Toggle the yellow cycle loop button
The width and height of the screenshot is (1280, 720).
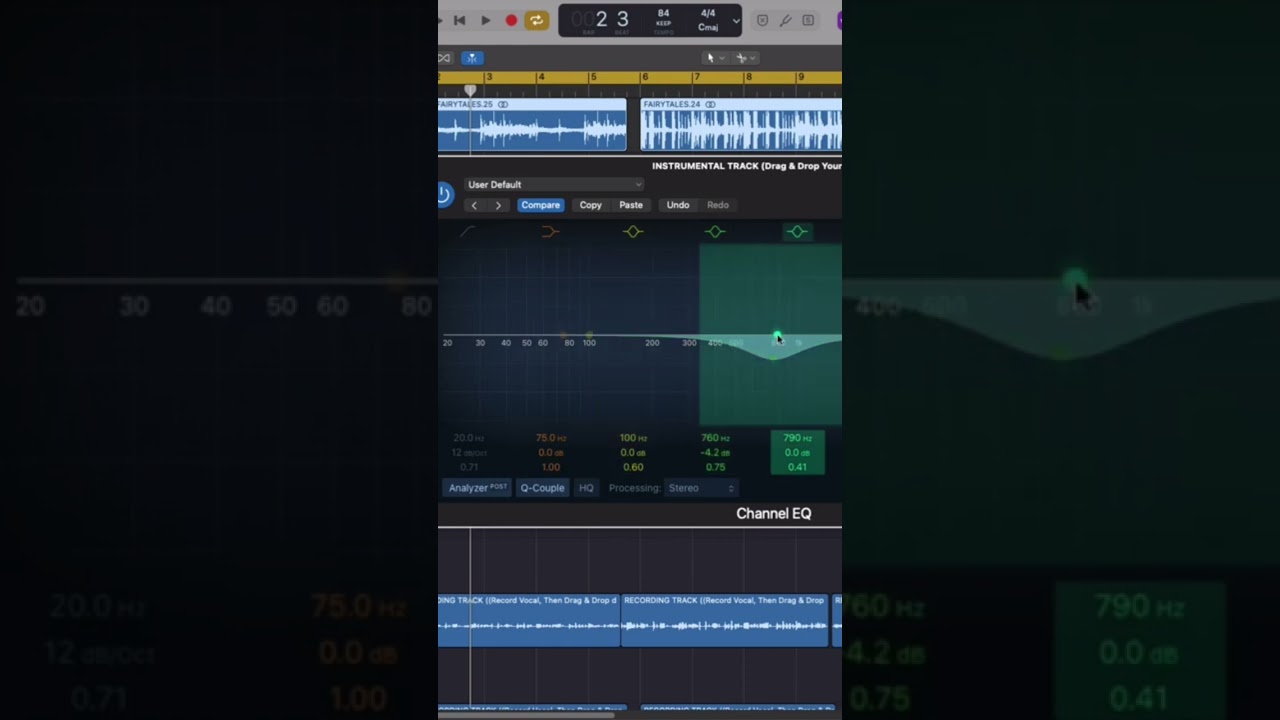coord(537,20)
